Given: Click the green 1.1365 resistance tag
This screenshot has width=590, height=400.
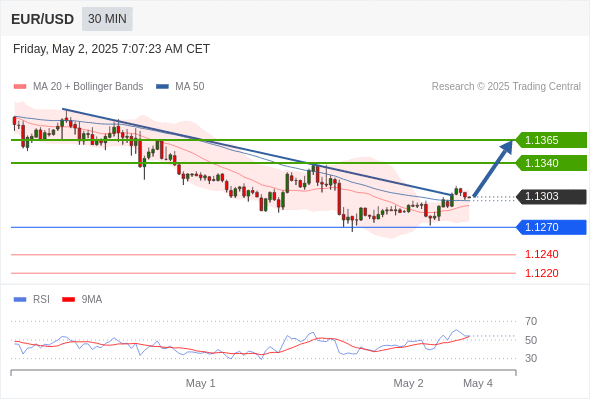Looking at the screenshot, I should (551, 140).
